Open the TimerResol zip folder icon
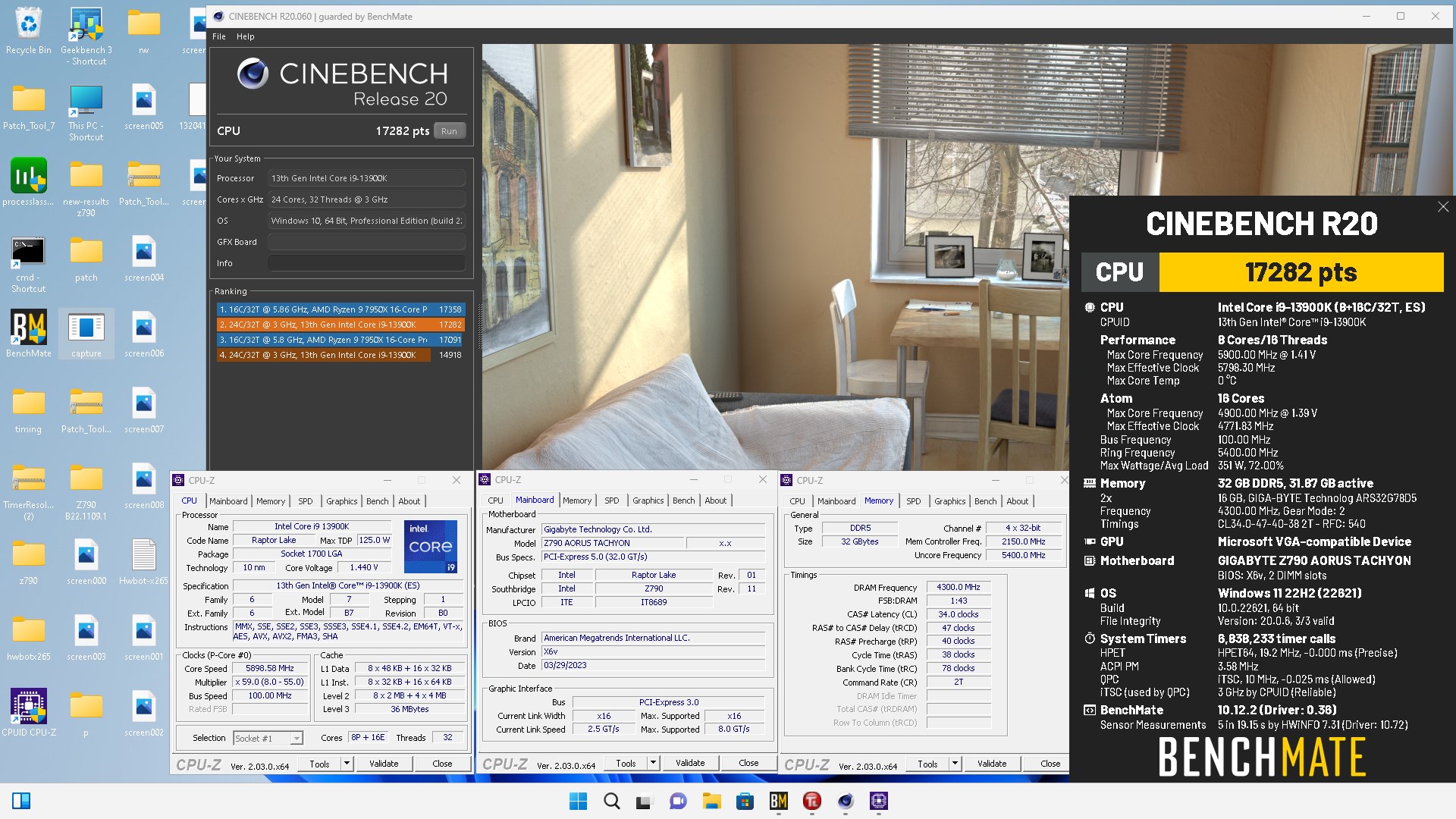Image resolution: width=1456 pixels, height=819 pixels. point(28,491)
